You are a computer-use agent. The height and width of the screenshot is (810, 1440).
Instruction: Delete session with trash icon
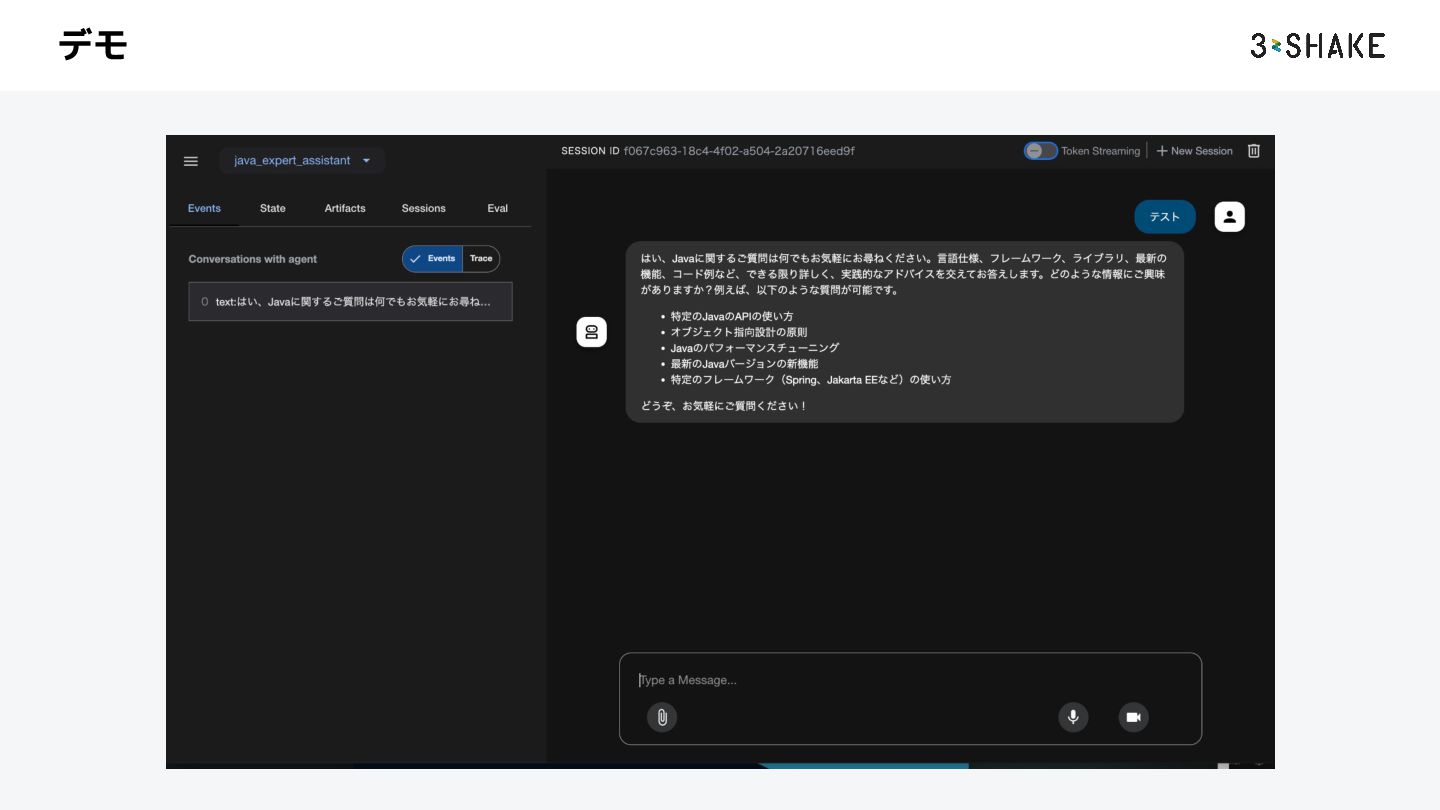1254,151
